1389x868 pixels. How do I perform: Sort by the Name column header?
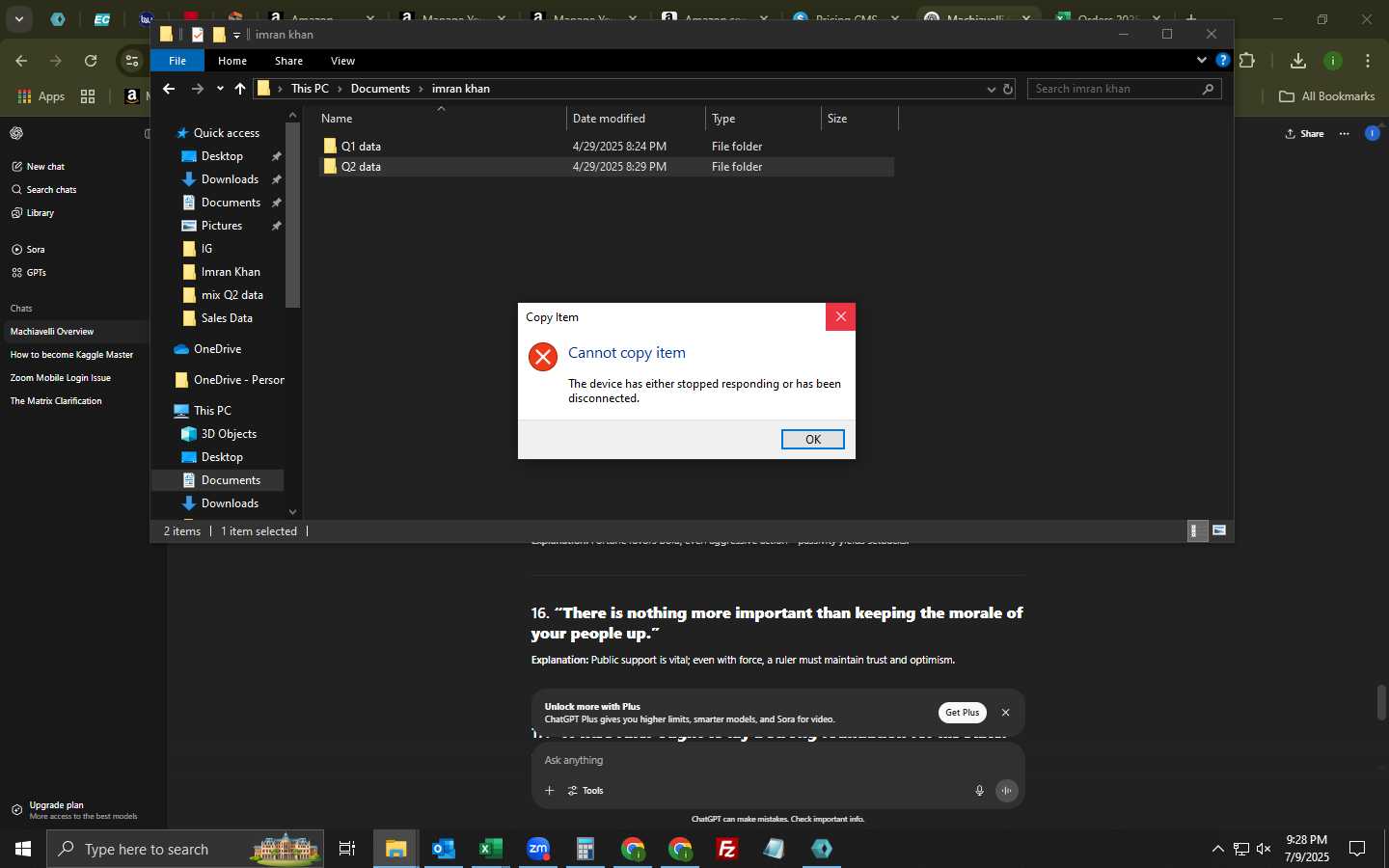click(441, 119)
